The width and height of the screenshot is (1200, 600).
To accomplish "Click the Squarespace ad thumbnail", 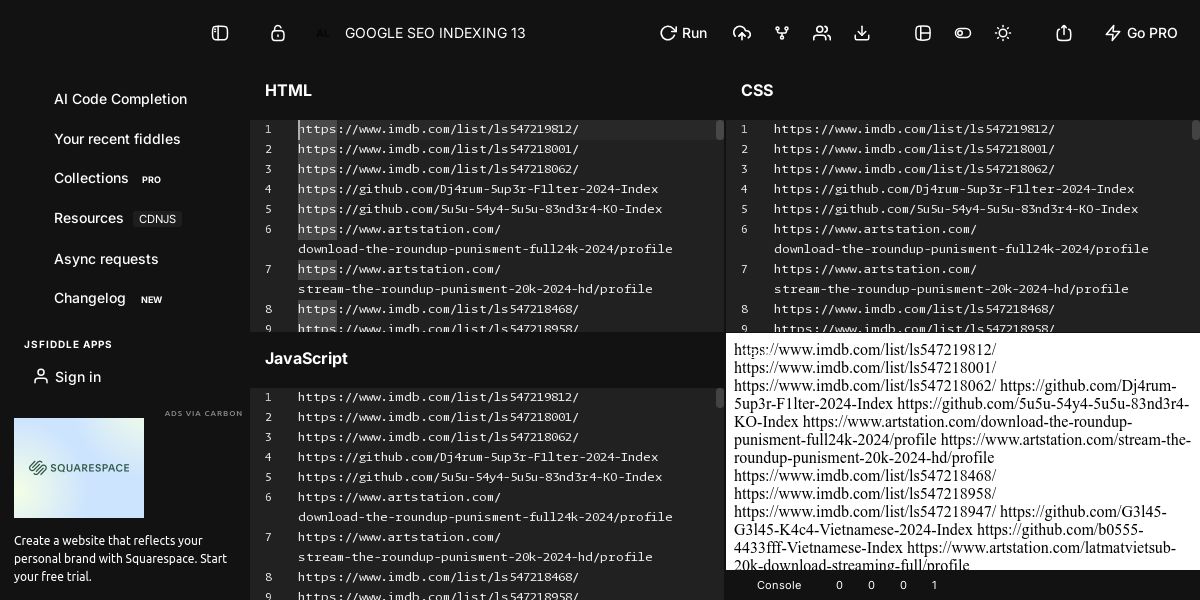I will [79, 468].
